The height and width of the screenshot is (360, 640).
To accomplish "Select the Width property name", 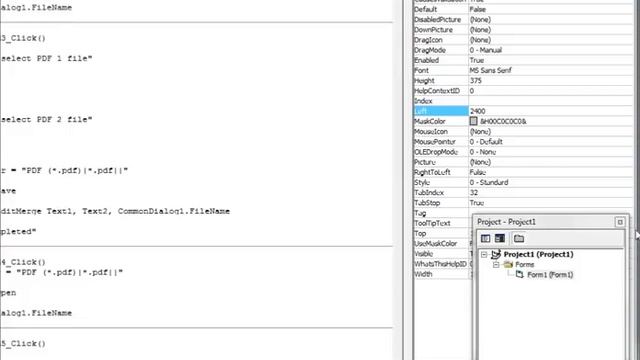I will coord(423,274).
